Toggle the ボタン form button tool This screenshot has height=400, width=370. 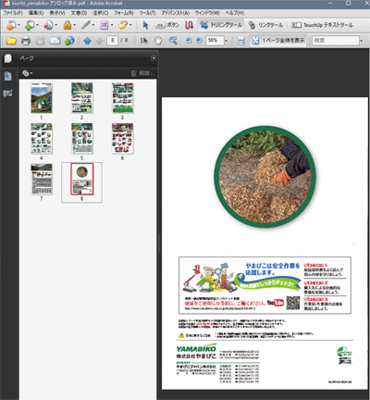(168, 25)
